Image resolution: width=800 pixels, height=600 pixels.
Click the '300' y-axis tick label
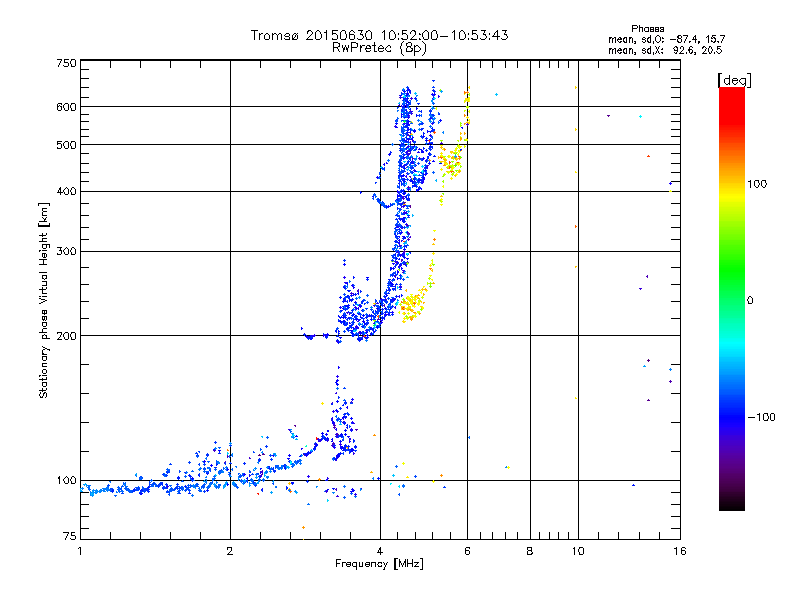[x=66, y=251]
